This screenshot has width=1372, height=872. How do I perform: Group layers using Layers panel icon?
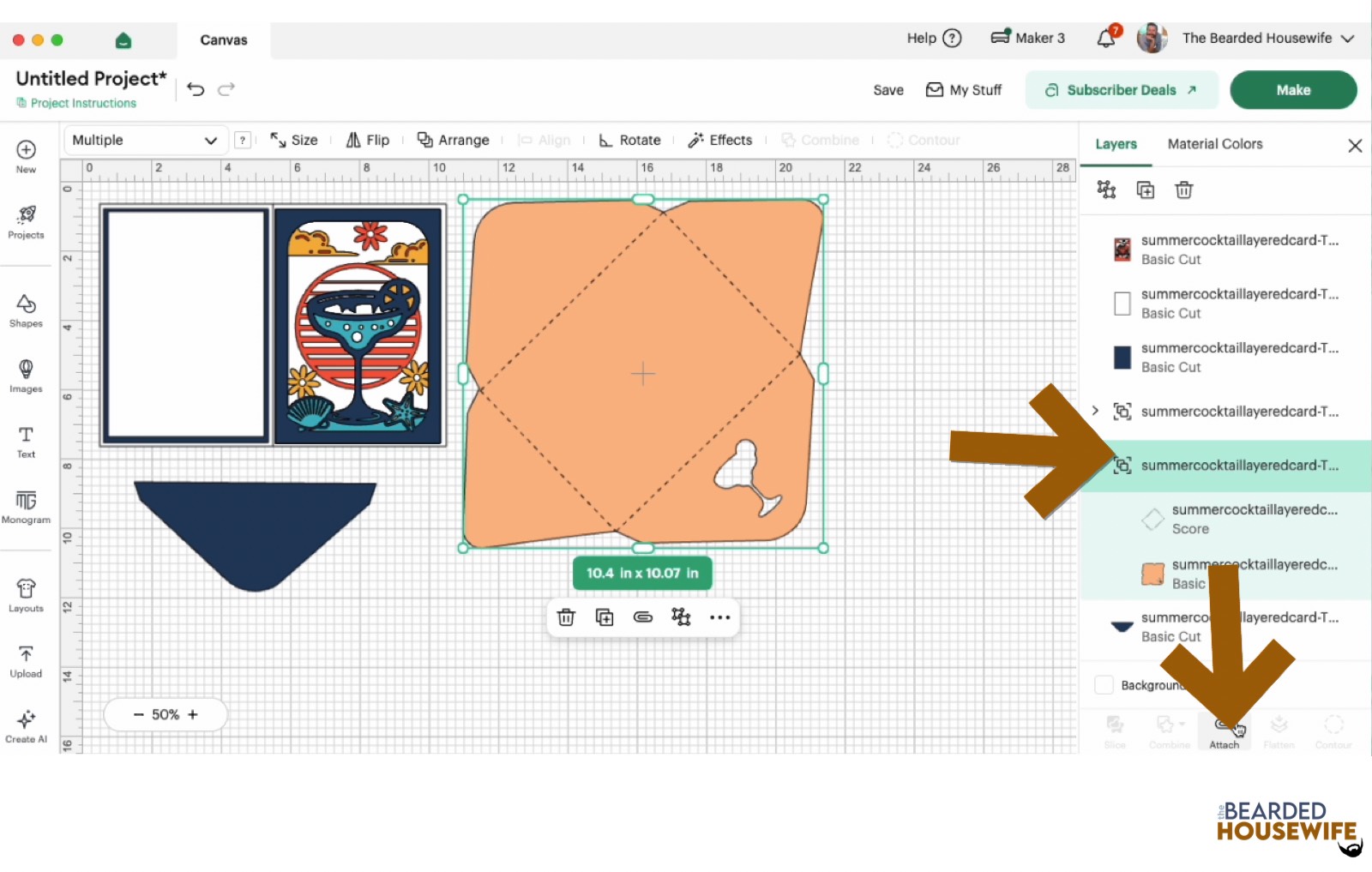pos(1106,189)
